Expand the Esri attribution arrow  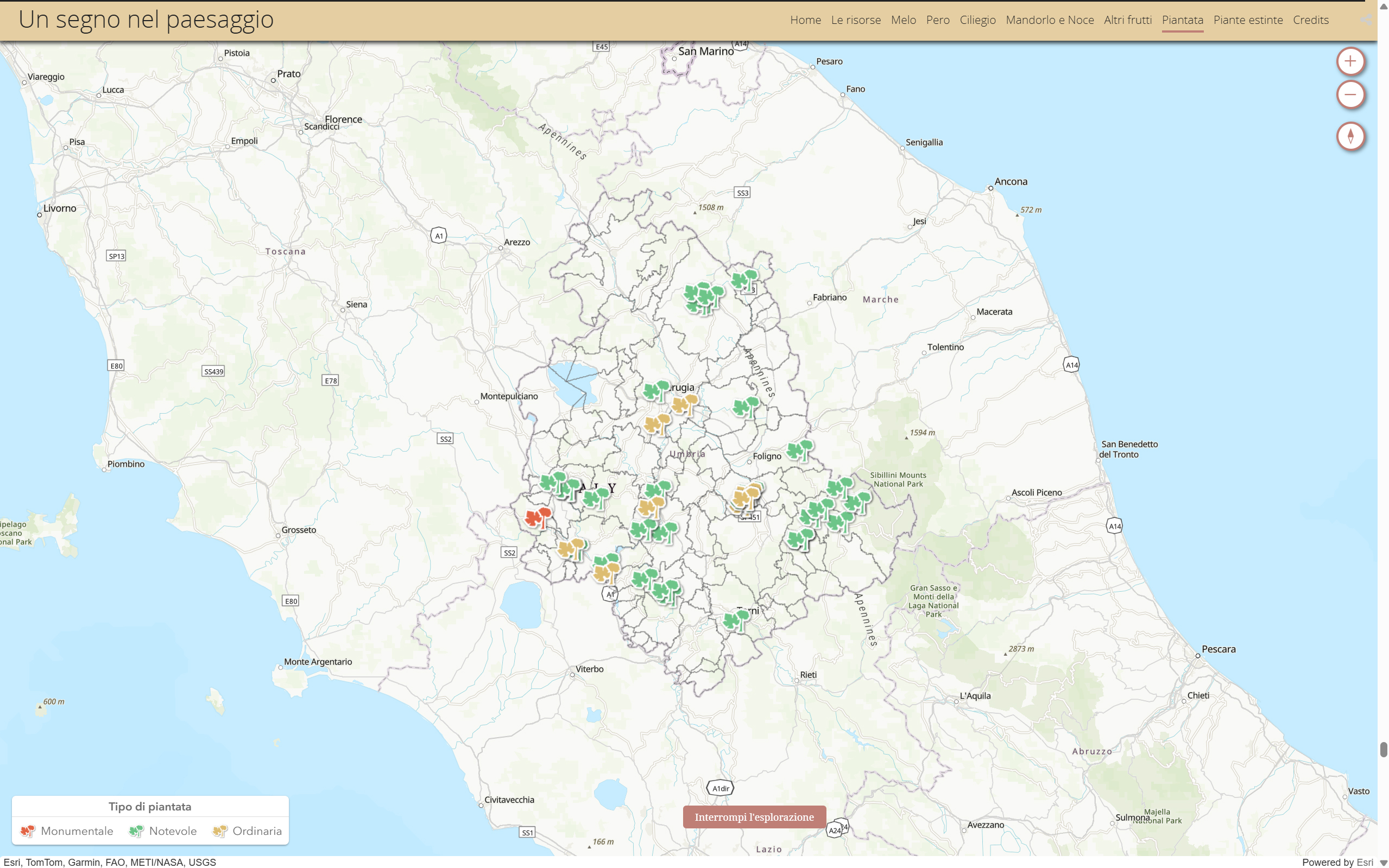click(x=1382, y=862)
